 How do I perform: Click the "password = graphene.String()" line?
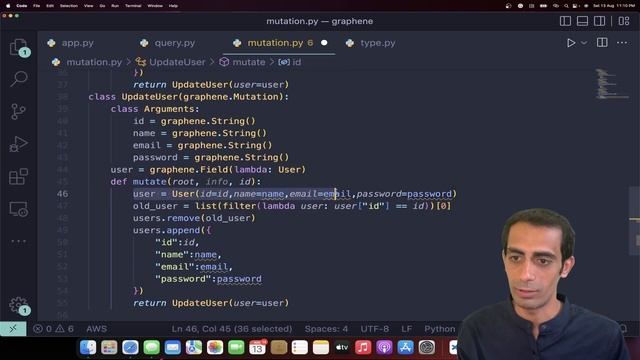(x=211, y=158)
